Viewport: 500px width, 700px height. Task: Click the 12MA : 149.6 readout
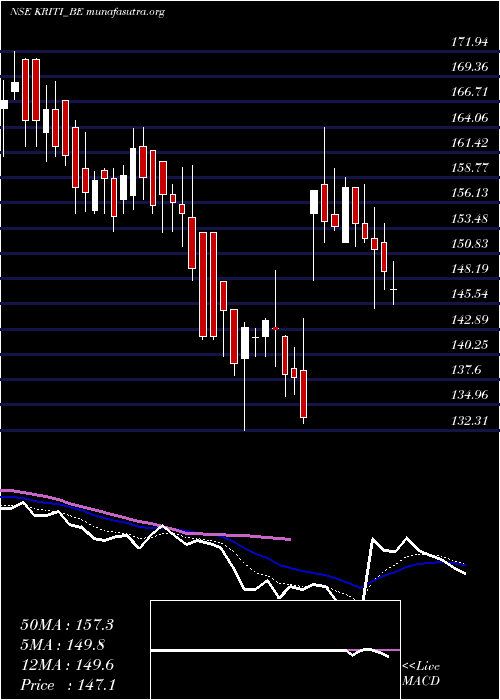click(67, 665)
